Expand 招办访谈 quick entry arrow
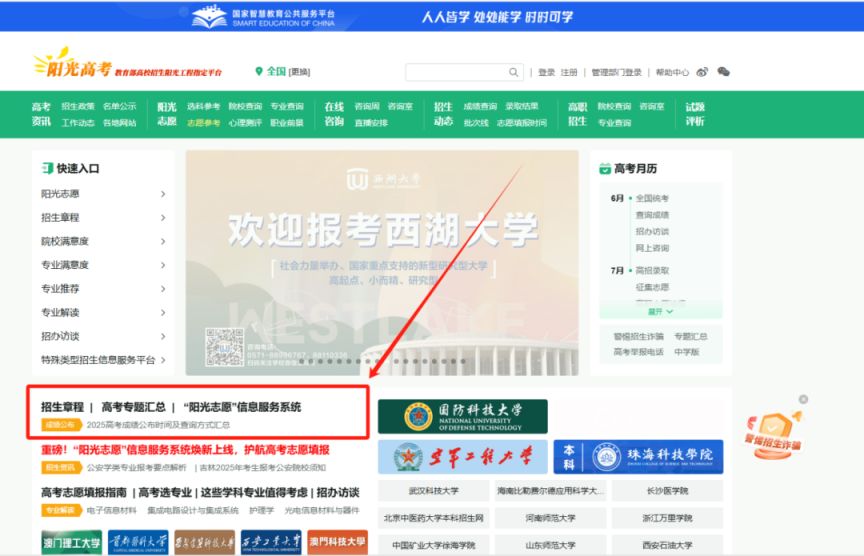This screenshot has height=556, width=864. [163, 336]
